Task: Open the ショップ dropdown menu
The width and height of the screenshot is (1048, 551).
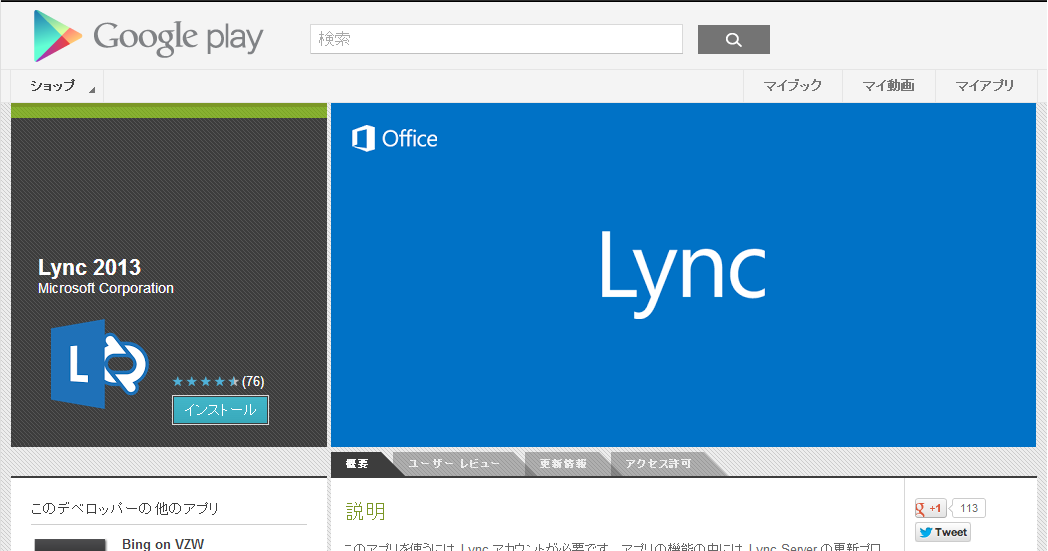Action: (x=57, y=86)
